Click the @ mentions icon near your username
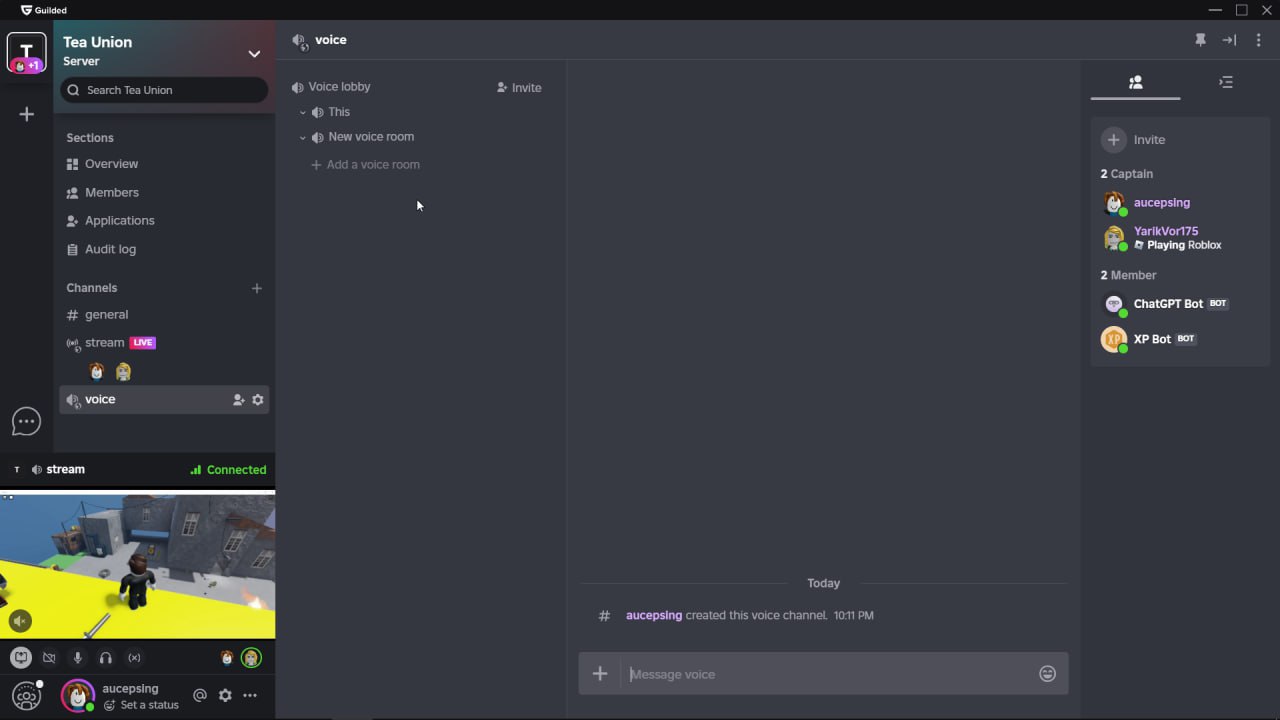The height and width of the screenshot is (720, 1280). (x=200, y=695)
